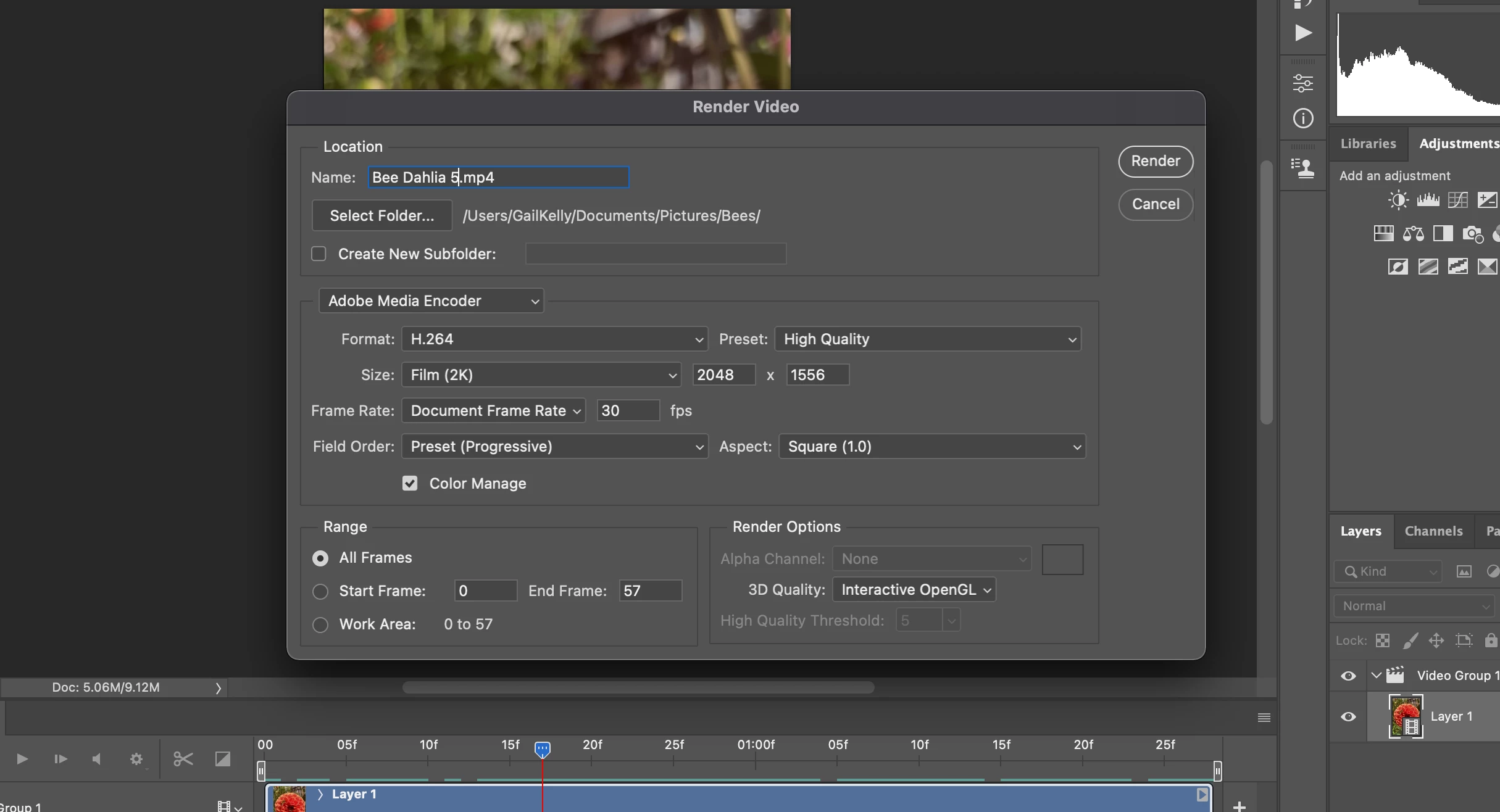
Task: Click the Photo Filter adjustment icon
Action: [1472, 233]
